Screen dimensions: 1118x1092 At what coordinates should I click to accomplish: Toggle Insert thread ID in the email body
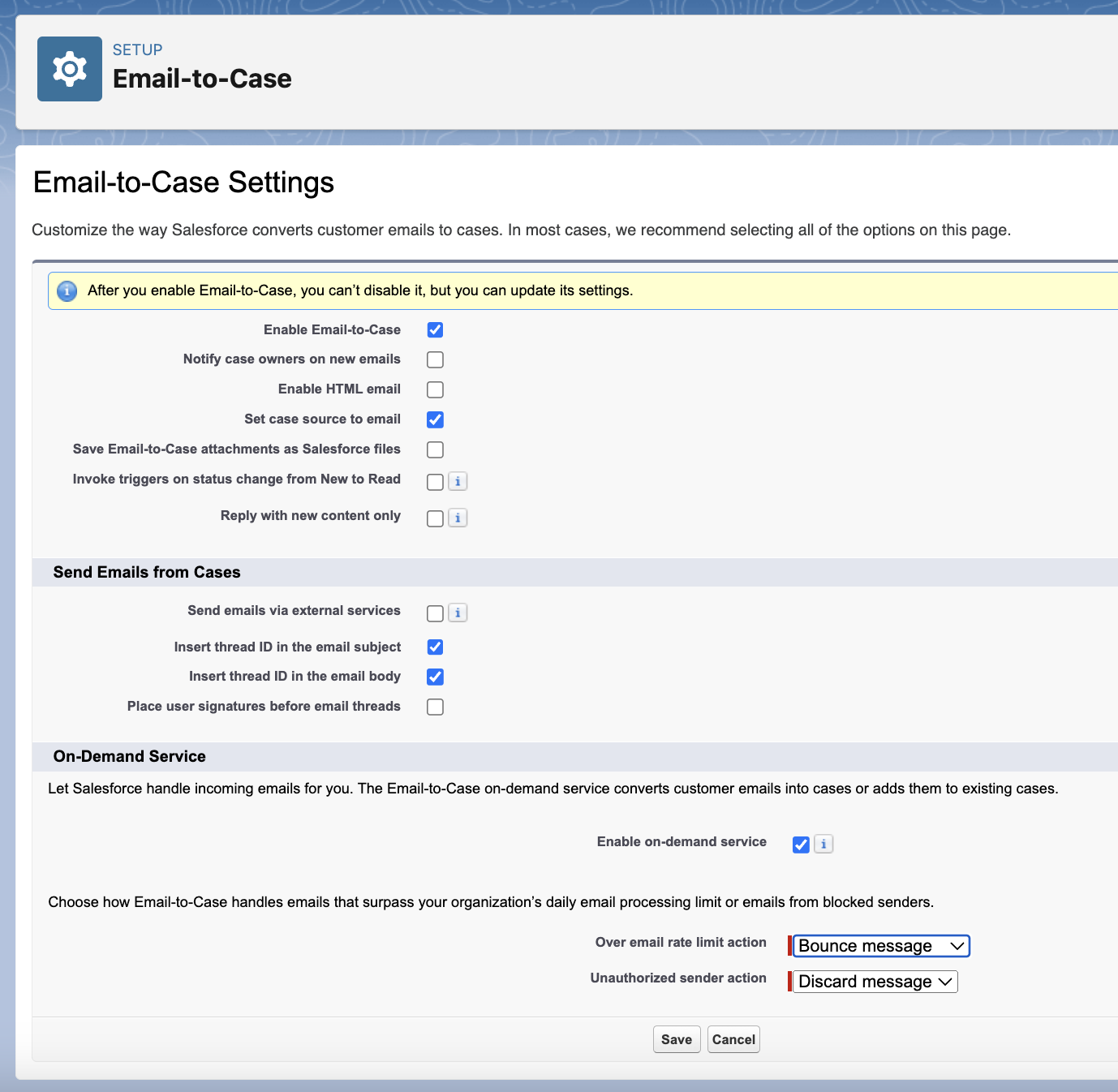[x=435, y=677]
